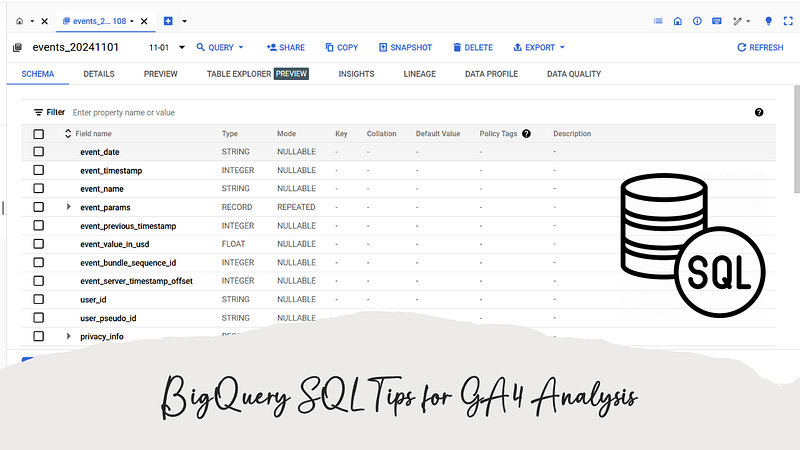800x450 pixels.
Task: Click the REPEATED mode cell
Action: click(296, 207)
